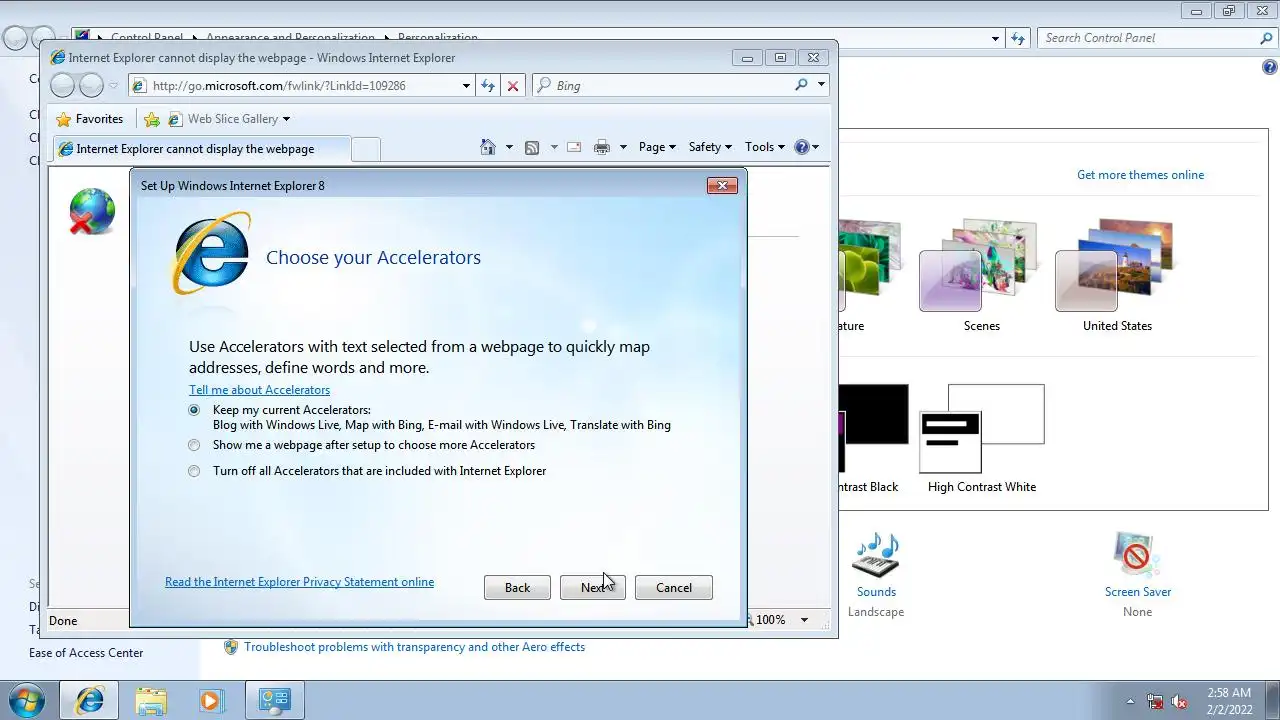Select the Scenes theme thumbnail
The image size is (1280, 720).
tap(981, 265)
